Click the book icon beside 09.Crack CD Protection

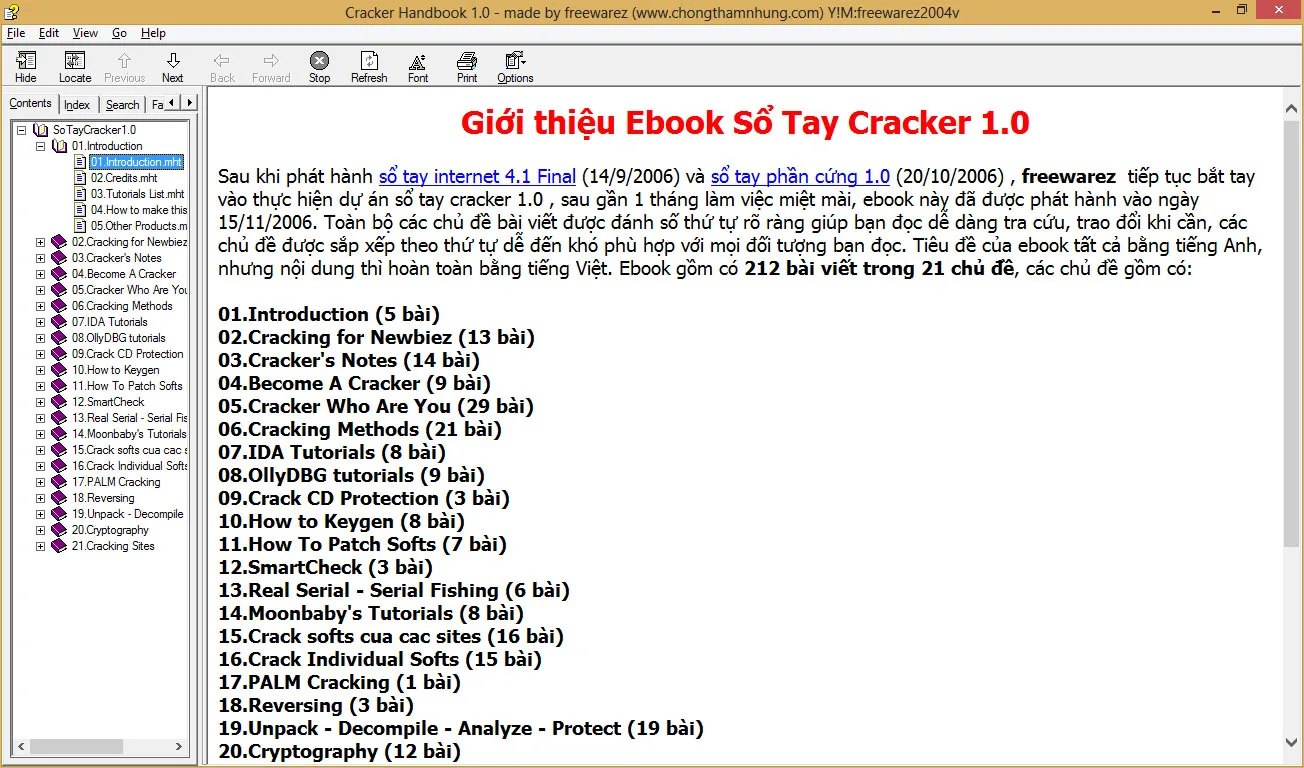click(59, 354)
